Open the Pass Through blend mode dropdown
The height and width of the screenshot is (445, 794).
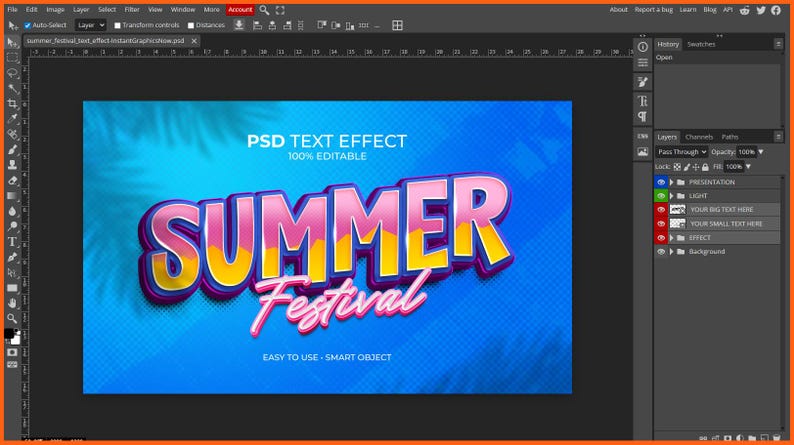click(682, 152)
